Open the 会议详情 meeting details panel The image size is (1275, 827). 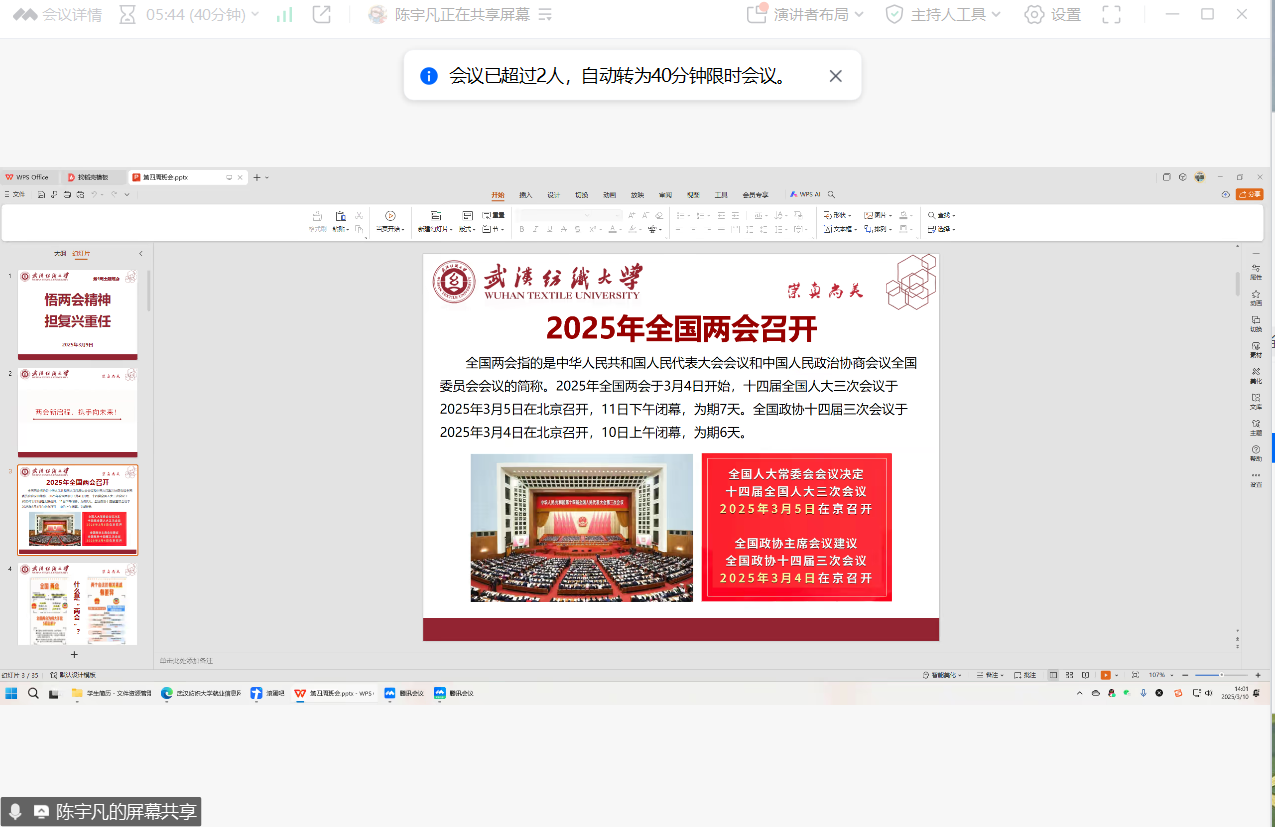click(58, 15)
